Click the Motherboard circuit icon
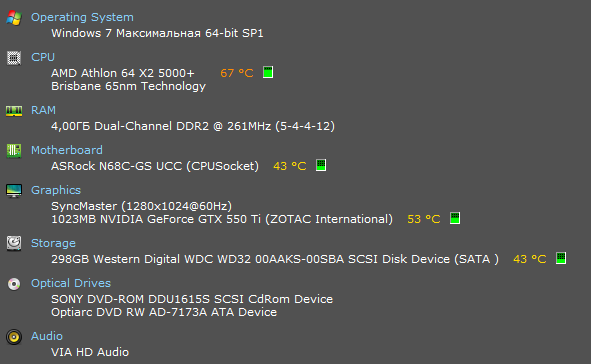The image size is (591, 364). [x=14, y=151]
